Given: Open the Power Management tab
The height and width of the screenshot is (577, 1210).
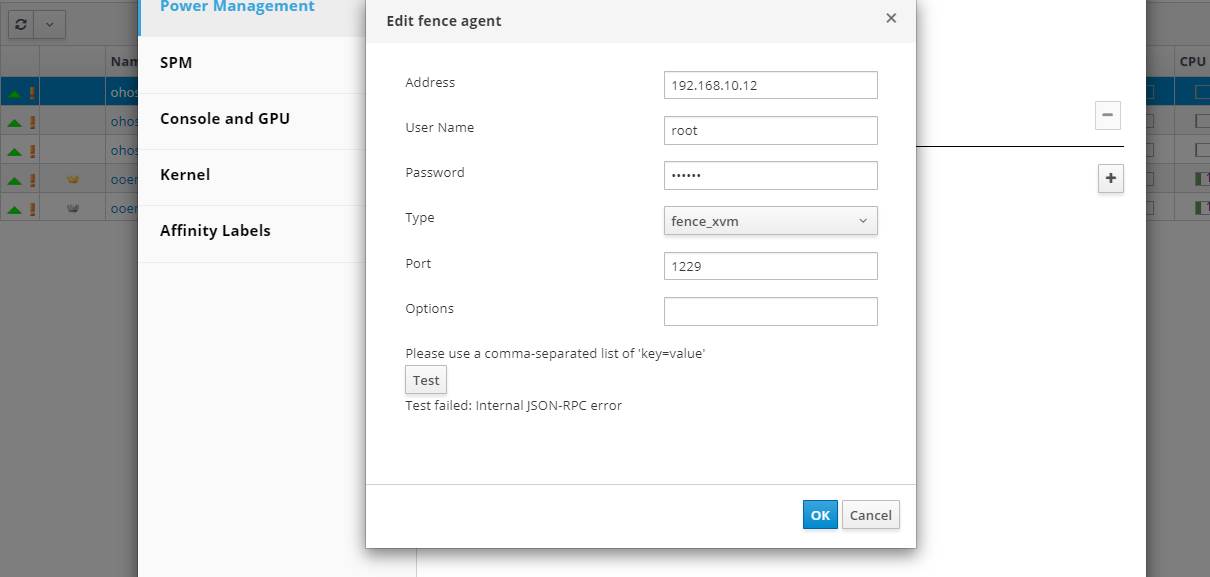Looking at the screenshot, I should point(237,7).
